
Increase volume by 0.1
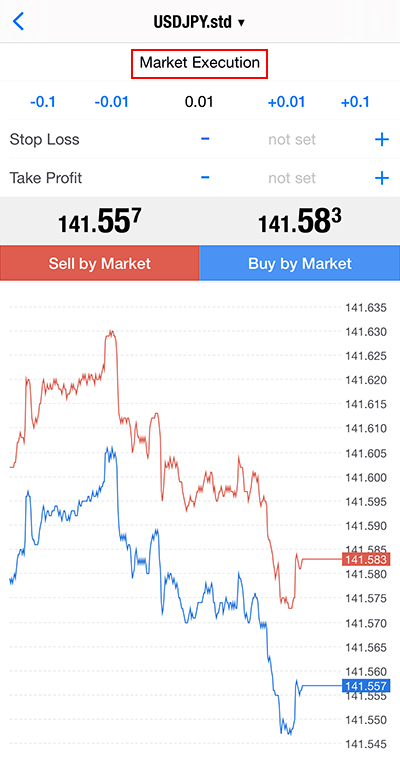(x=355, y=102)
